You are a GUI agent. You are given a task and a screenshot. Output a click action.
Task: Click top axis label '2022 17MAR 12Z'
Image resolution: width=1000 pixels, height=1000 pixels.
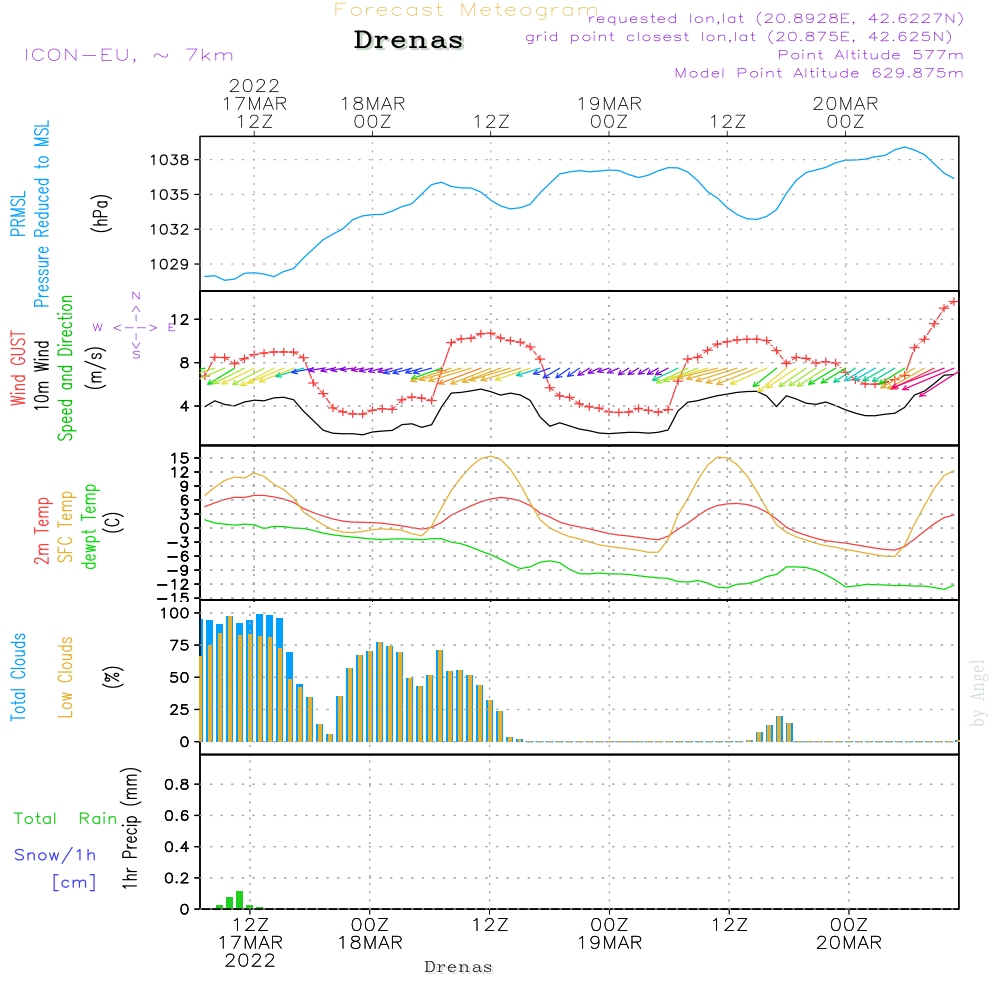tap(254, 104)
